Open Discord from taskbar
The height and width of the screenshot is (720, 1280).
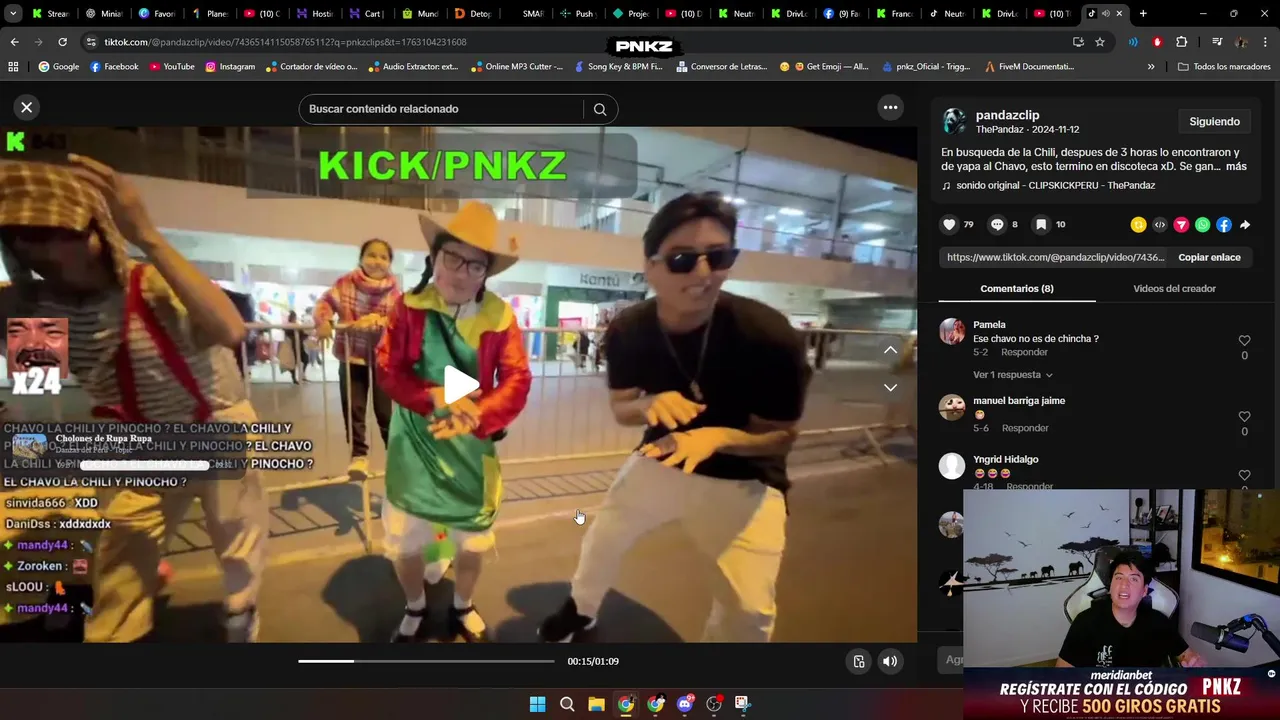click(685, 704)
